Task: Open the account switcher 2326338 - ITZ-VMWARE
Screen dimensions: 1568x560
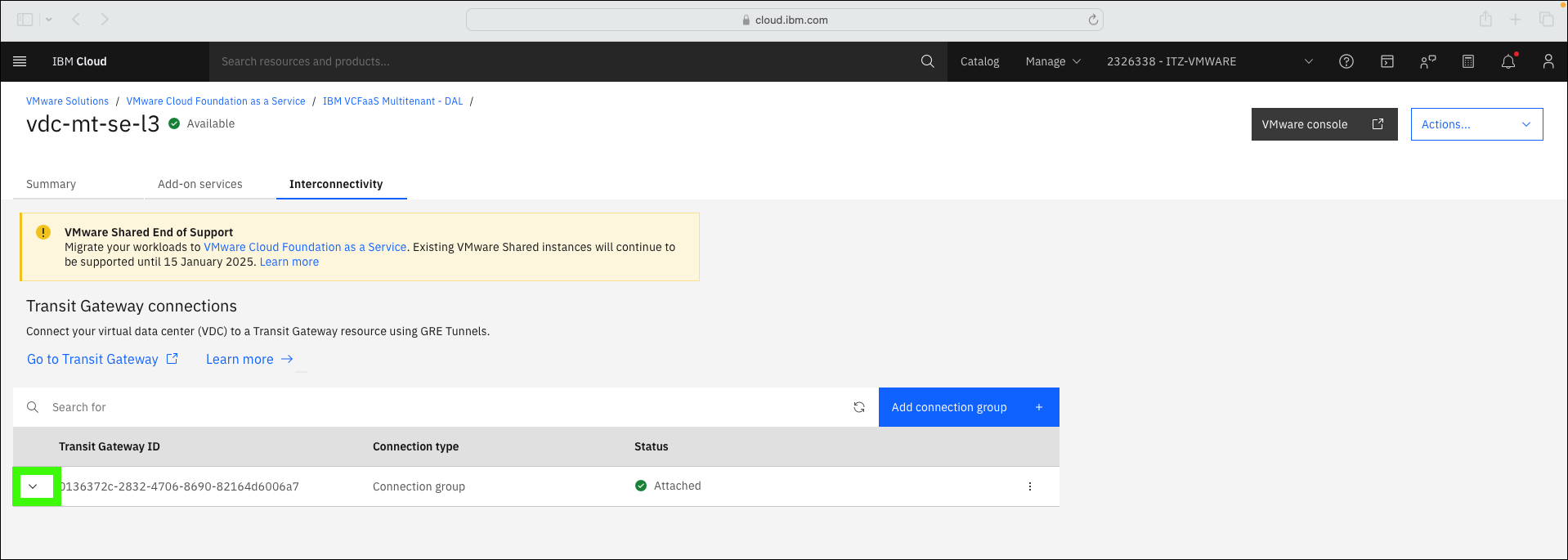Action: 1210,61
